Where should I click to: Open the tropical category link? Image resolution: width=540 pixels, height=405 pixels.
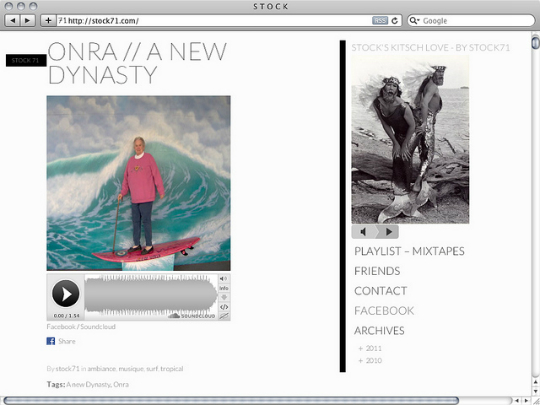[x=172, y=368]
